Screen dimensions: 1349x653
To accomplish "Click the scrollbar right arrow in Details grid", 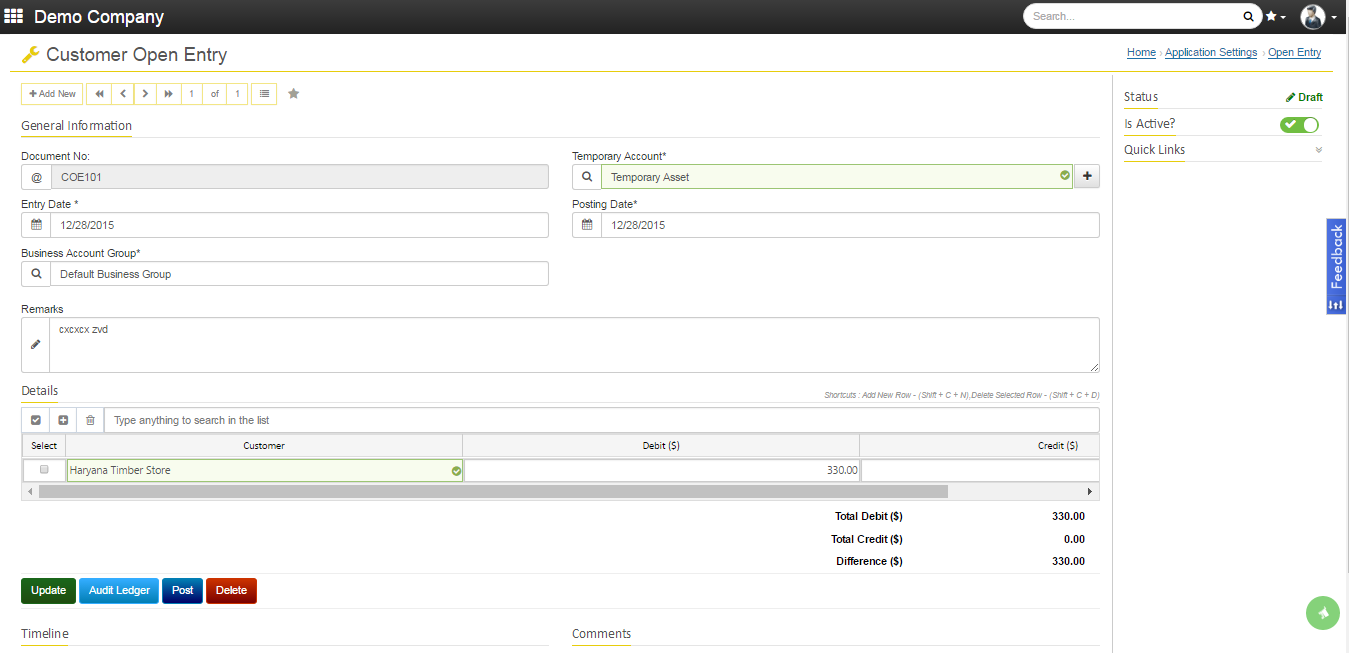I will pos(1090,492).
